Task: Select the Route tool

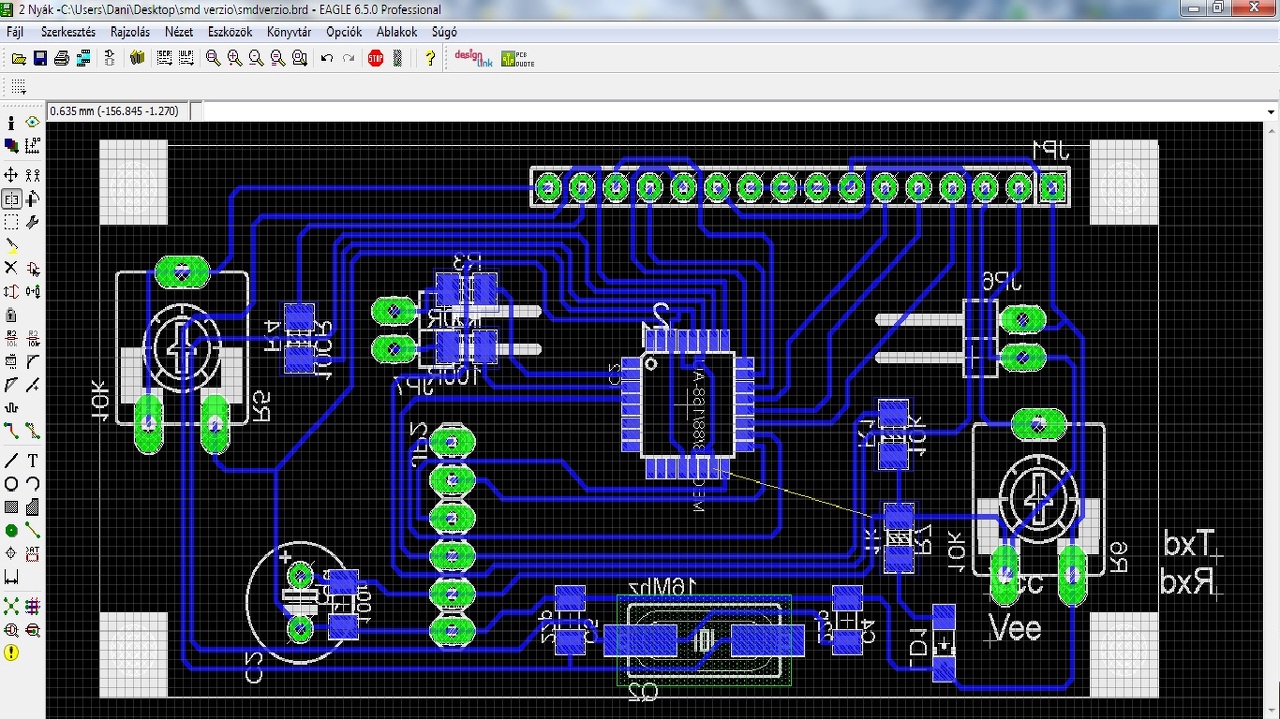Action: 11,431
